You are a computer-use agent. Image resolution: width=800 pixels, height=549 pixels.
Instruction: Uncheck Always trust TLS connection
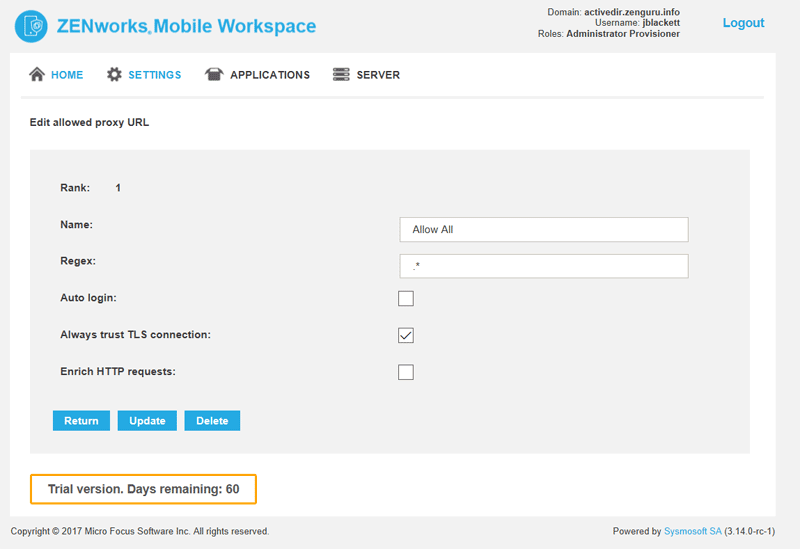[x=406, y=335]
